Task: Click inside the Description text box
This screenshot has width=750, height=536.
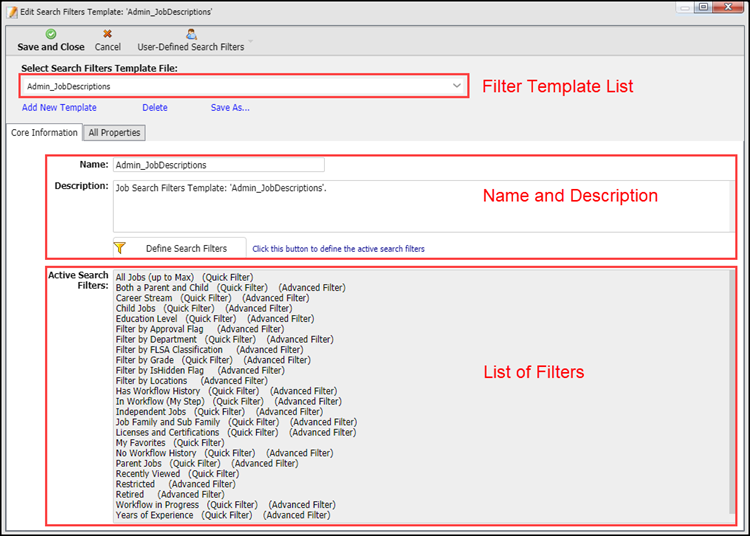Action: pos(420,205)
